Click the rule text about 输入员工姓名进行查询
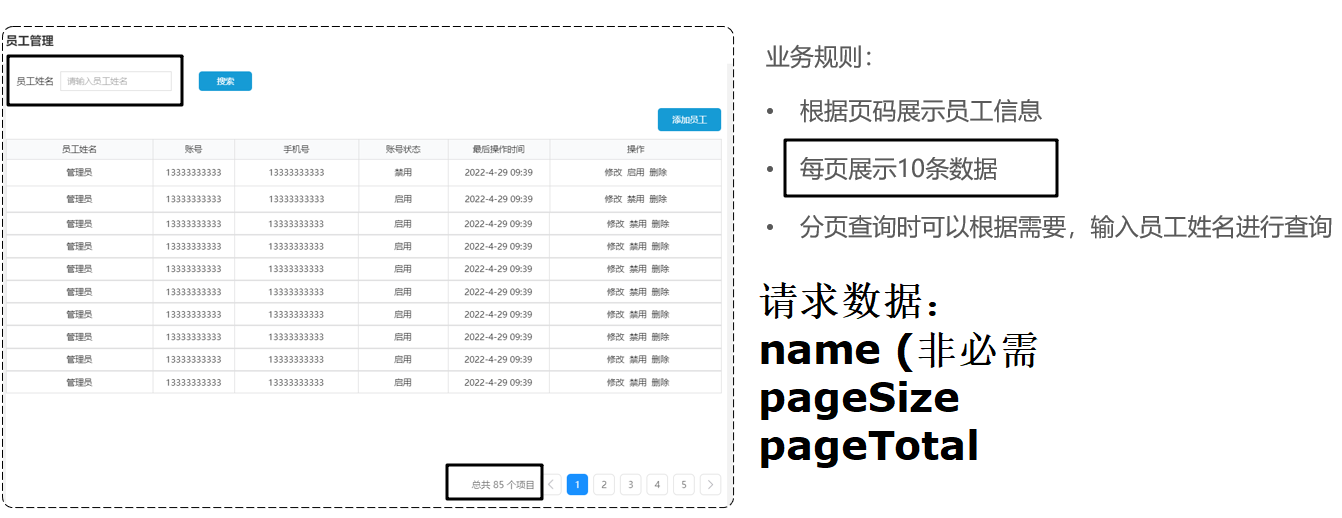The image size is (1342, 518). click(1066, 227)
